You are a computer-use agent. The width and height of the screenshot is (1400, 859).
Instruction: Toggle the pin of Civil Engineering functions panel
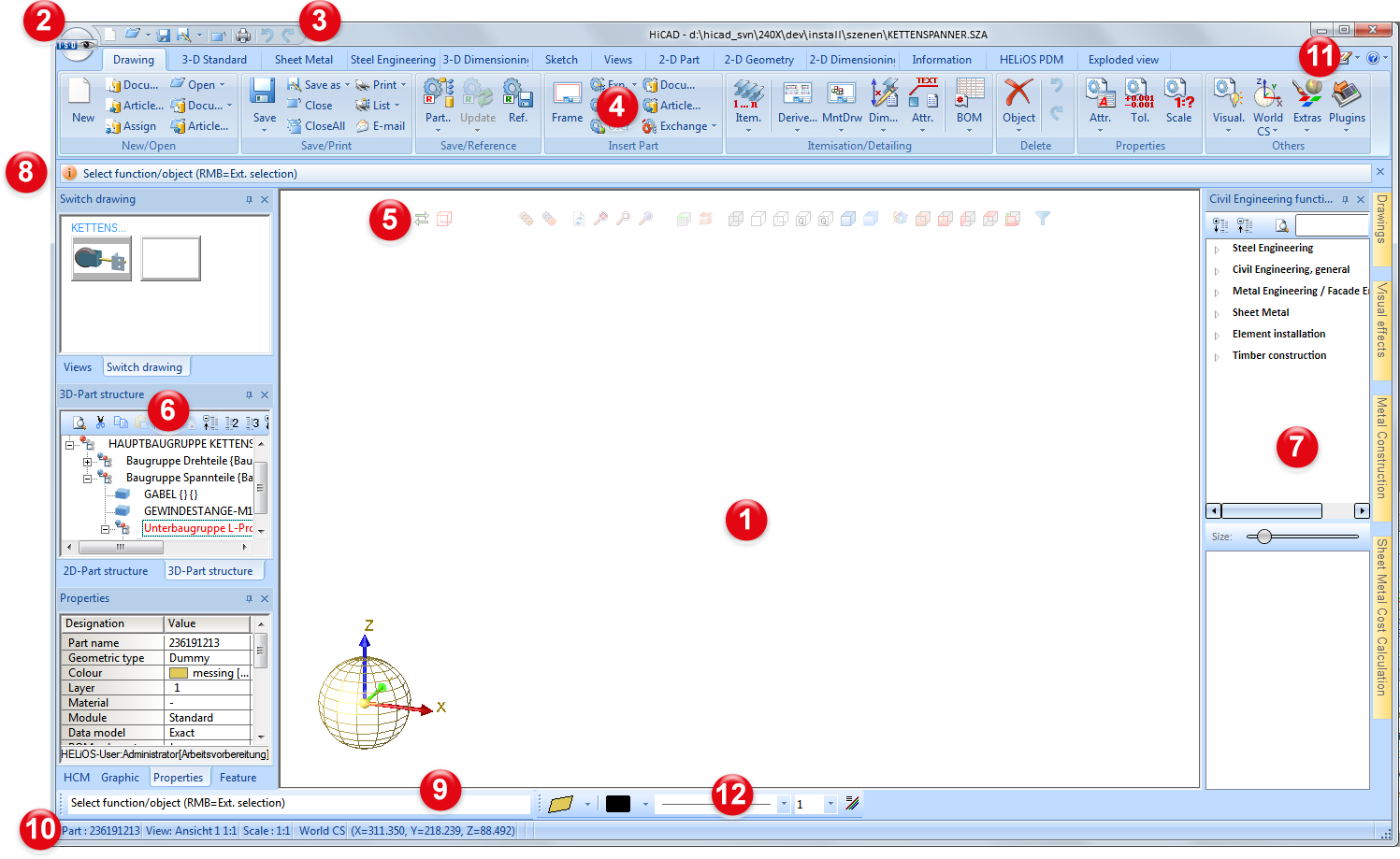point(1345,199)
